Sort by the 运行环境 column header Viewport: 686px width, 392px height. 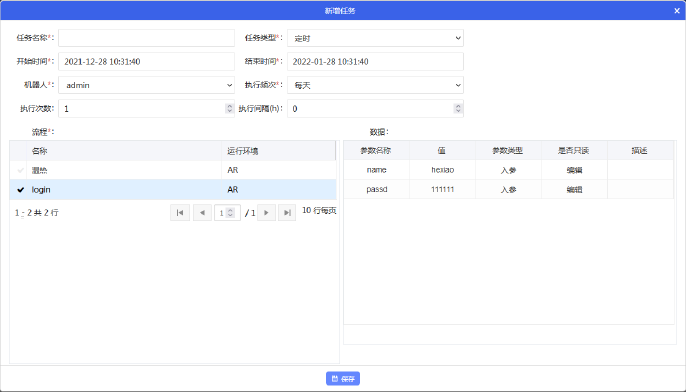click(x=279, y=151)
